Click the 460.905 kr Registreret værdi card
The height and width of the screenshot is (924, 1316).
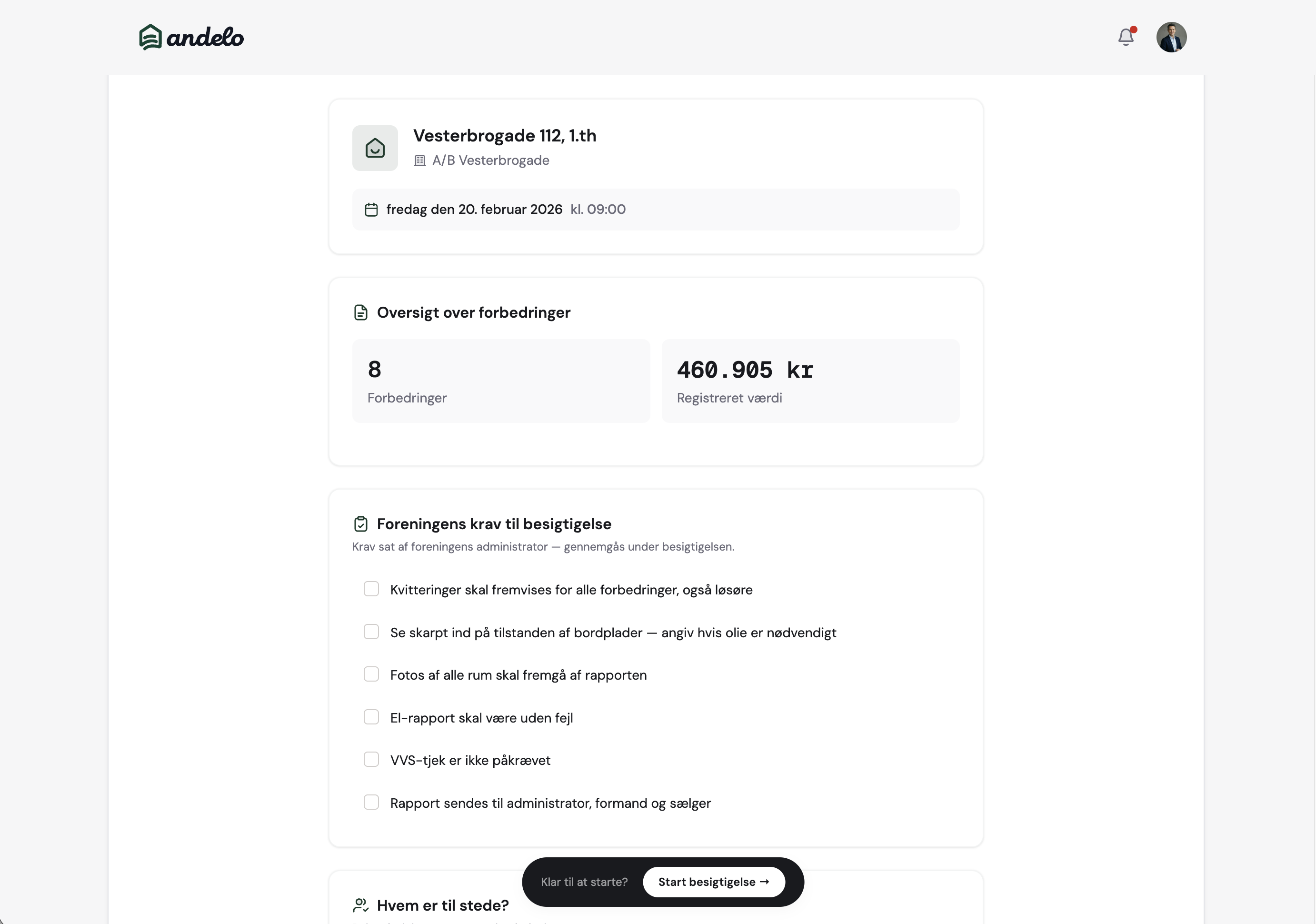[810, 381]
